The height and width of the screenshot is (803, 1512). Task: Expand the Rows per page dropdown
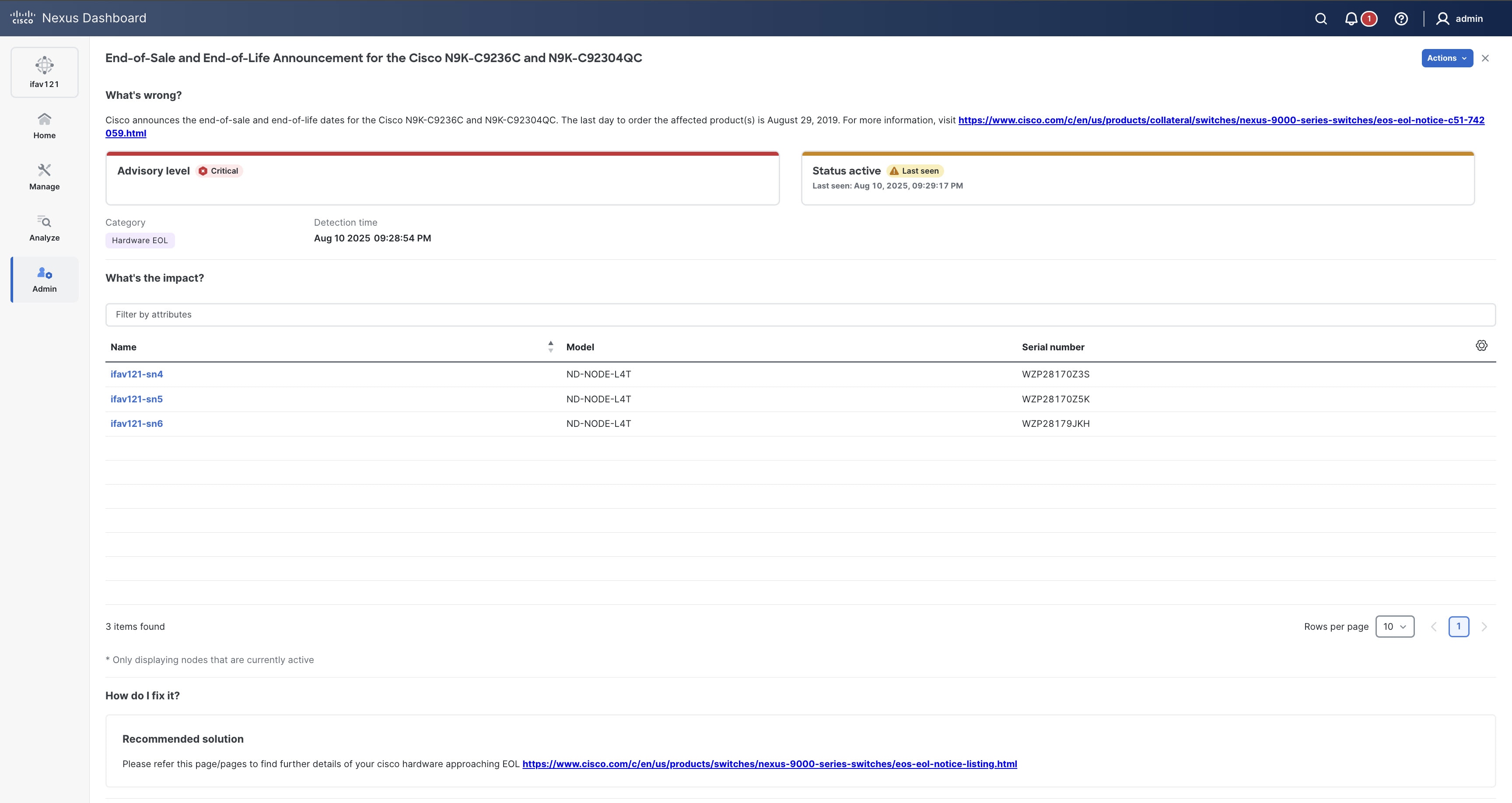coord(1395,626)
